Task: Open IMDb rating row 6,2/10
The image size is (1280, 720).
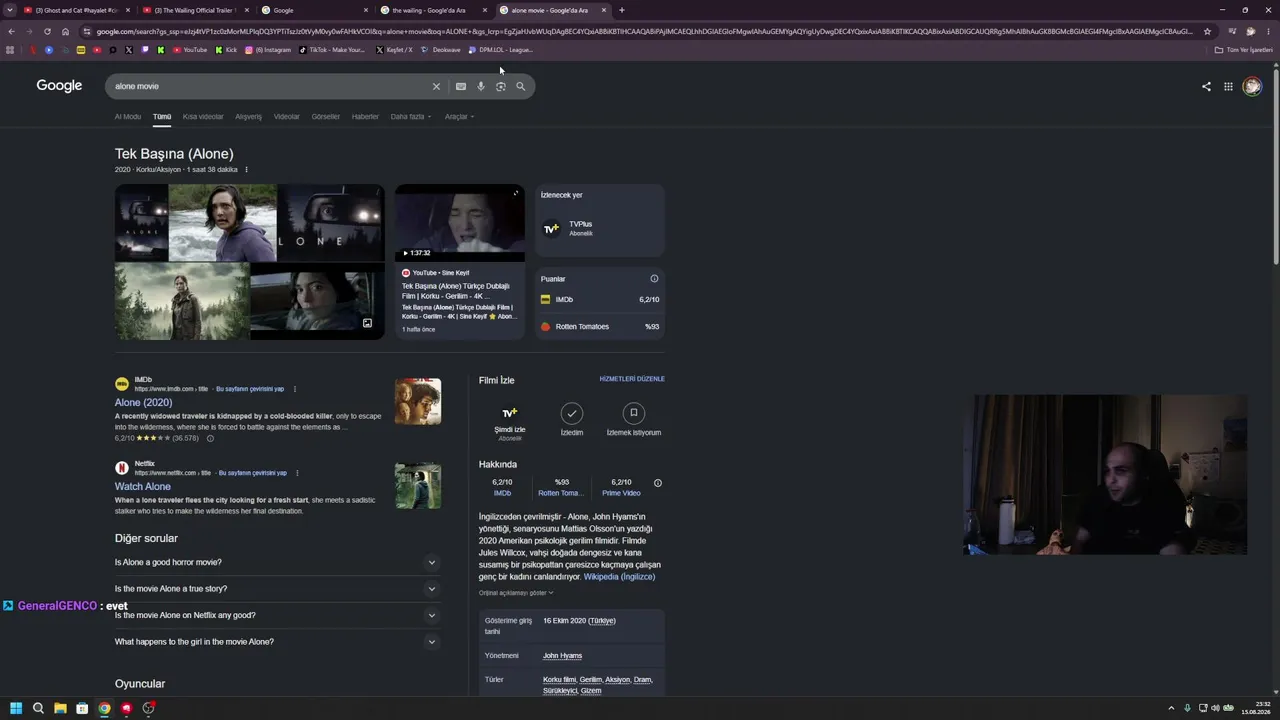Action: pos(600,299)
